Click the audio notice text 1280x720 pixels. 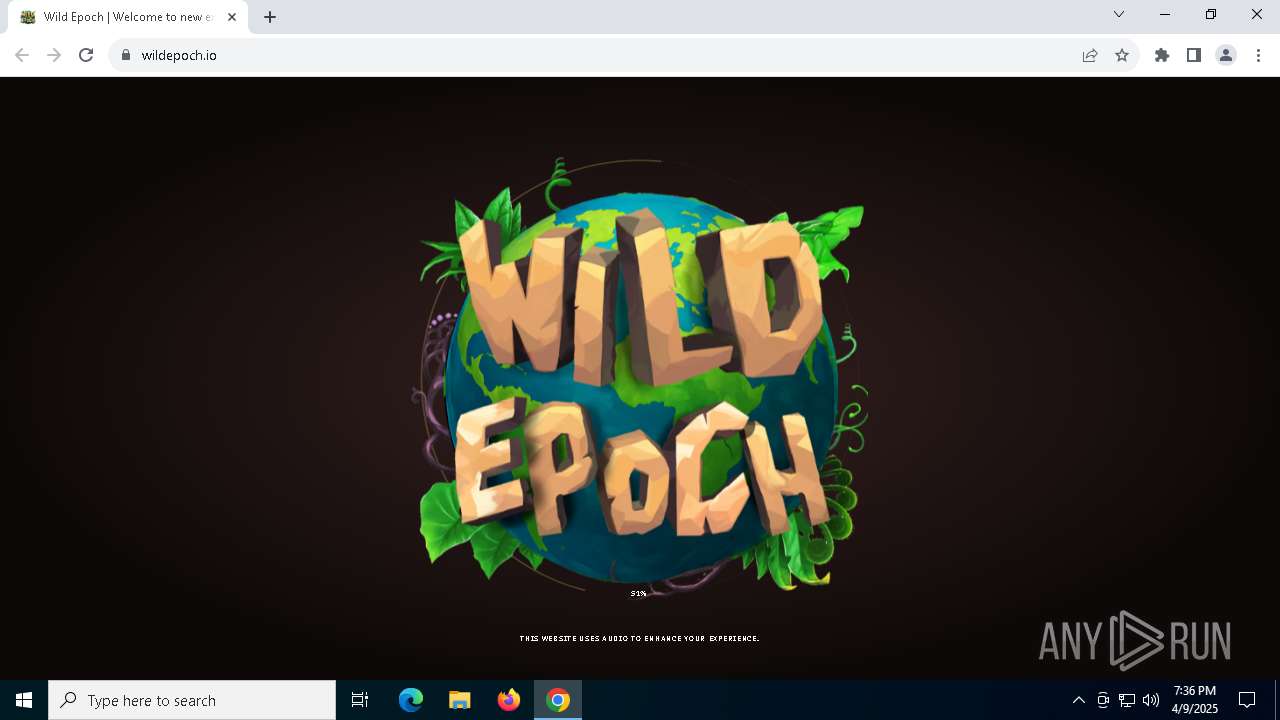[639, 638]
